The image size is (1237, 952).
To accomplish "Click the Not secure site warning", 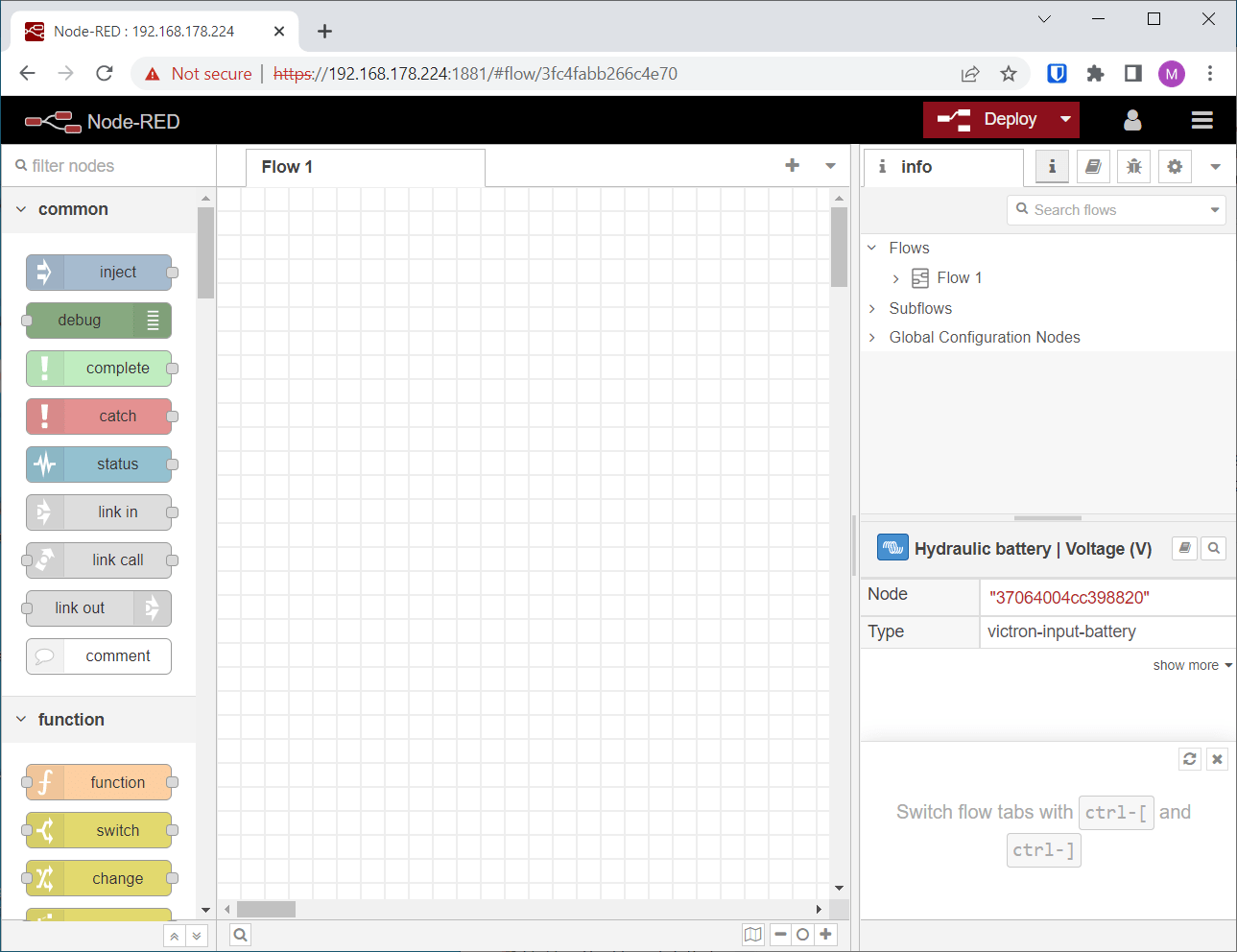I will coord(198,74).
